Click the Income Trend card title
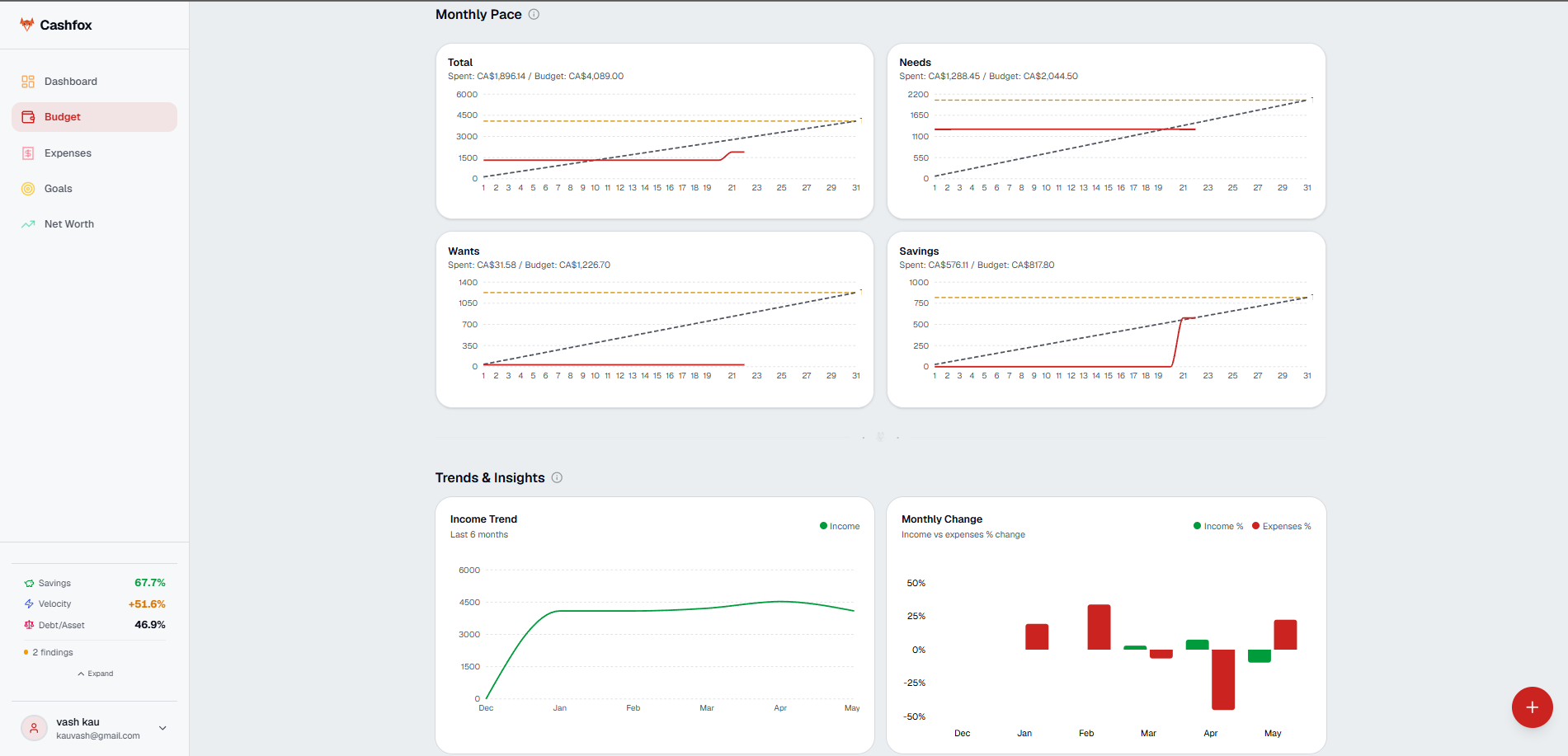 pos(483,519)
